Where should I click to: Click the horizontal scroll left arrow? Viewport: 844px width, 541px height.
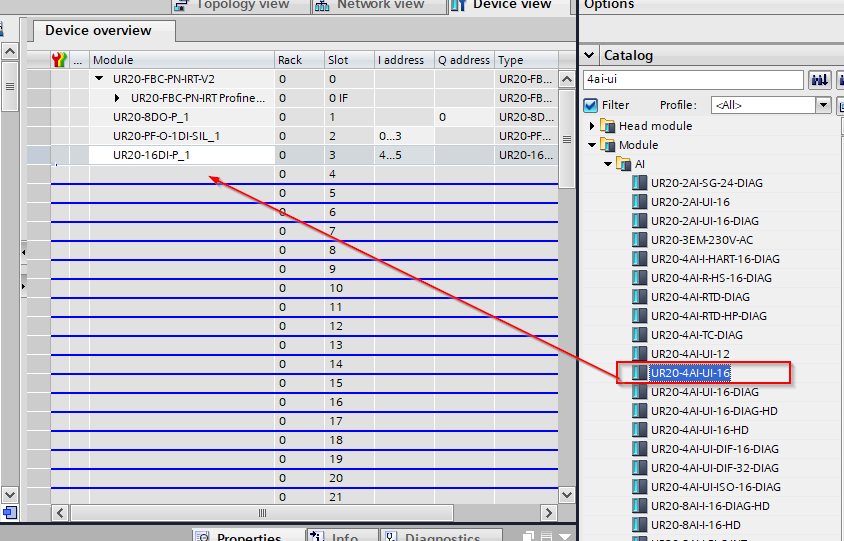tap(60, 512)
